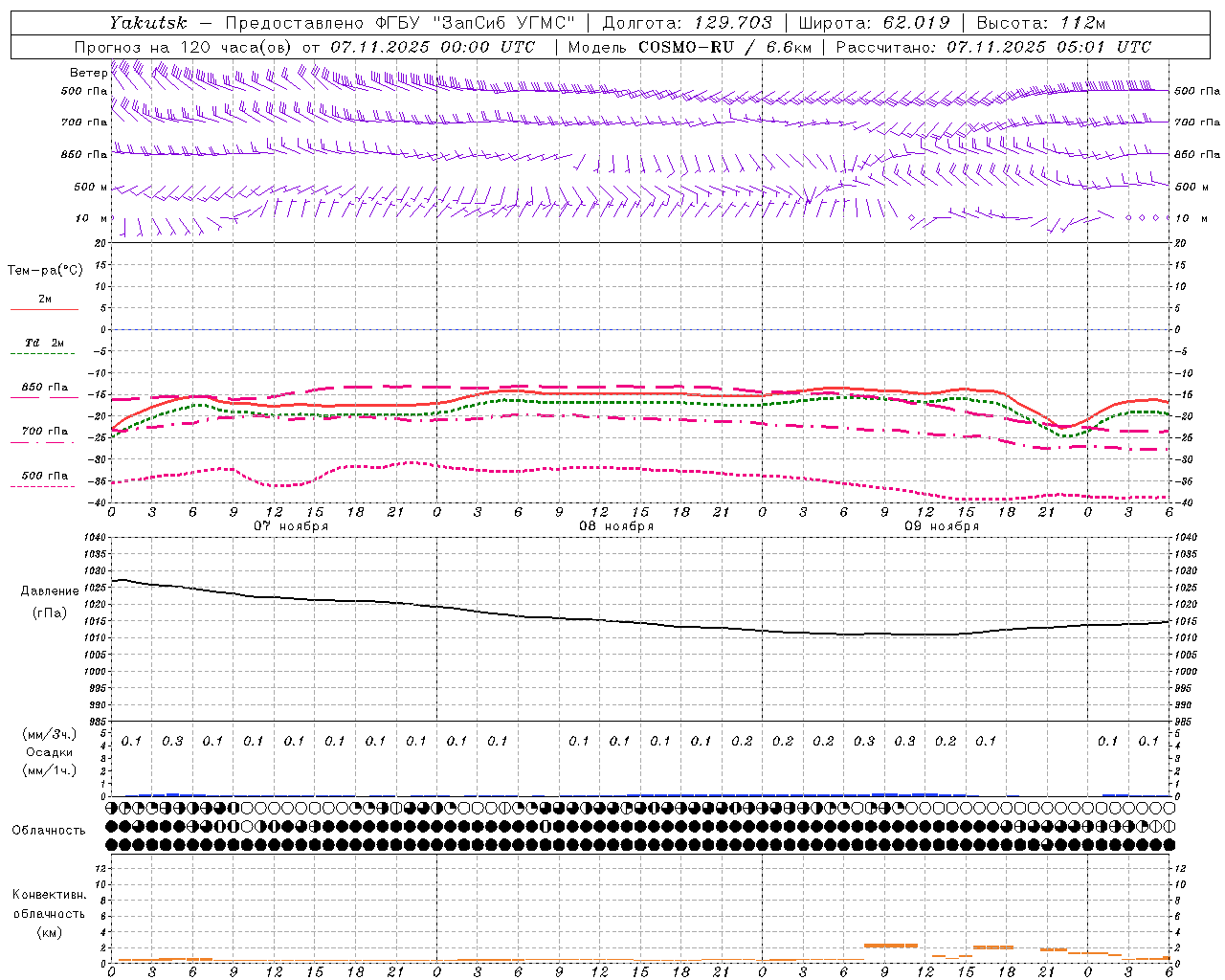Click the left-side 985 pressure axis value
The image size is (1225, 980).
pos(97,722)
